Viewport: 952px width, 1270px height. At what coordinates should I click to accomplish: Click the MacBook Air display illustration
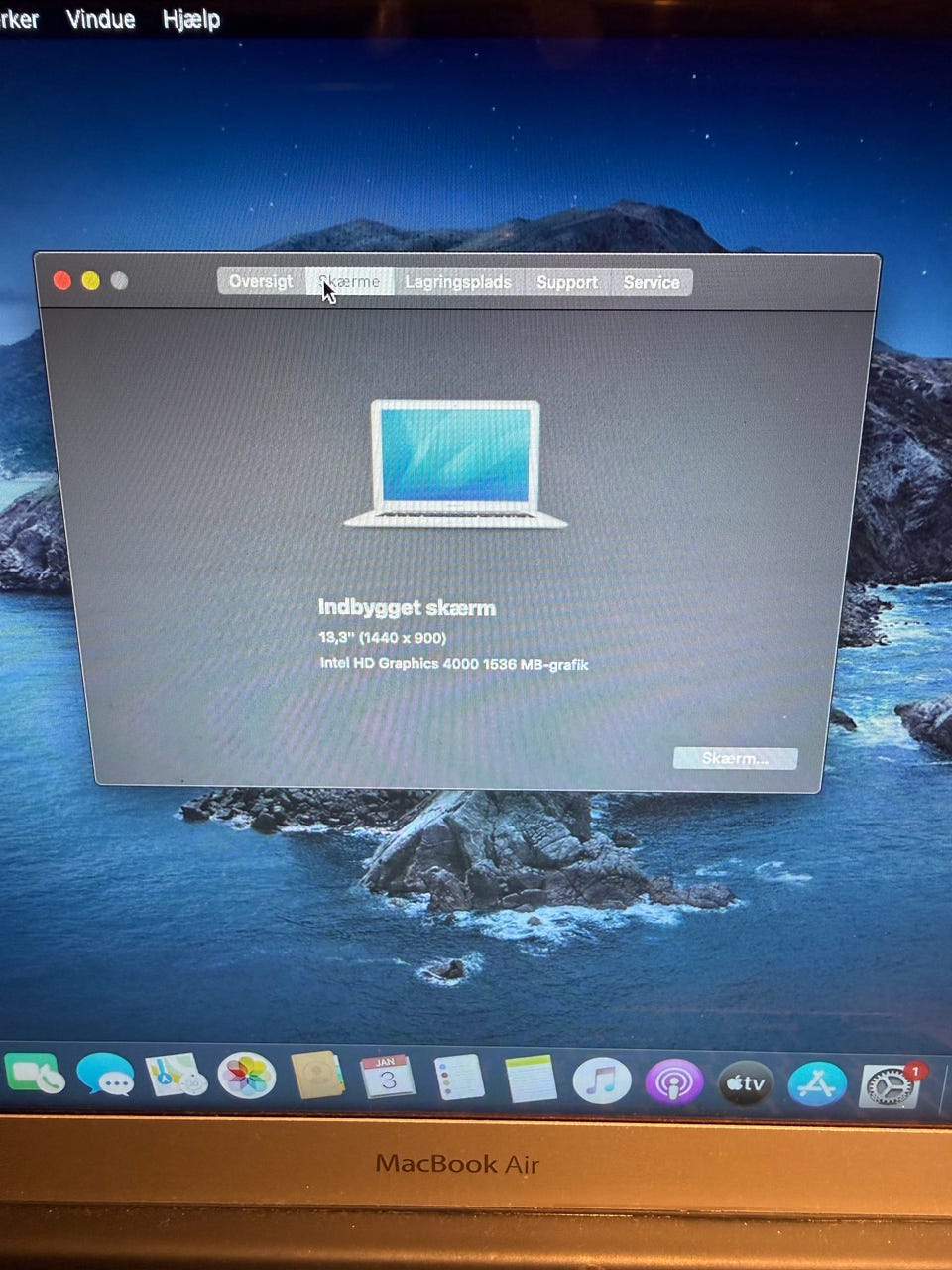[455, 463]
